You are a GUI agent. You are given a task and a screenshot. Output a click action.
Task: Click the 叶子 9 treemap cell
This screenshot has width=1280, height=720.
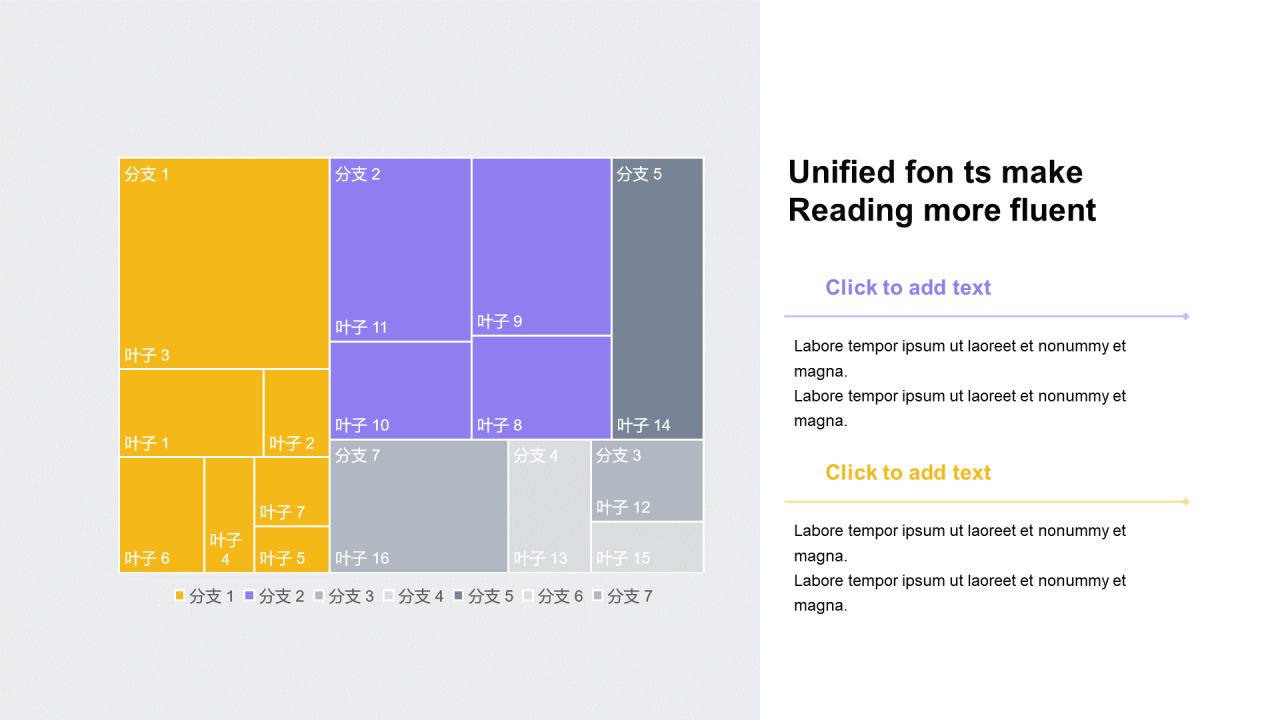[x=541, y=246]
